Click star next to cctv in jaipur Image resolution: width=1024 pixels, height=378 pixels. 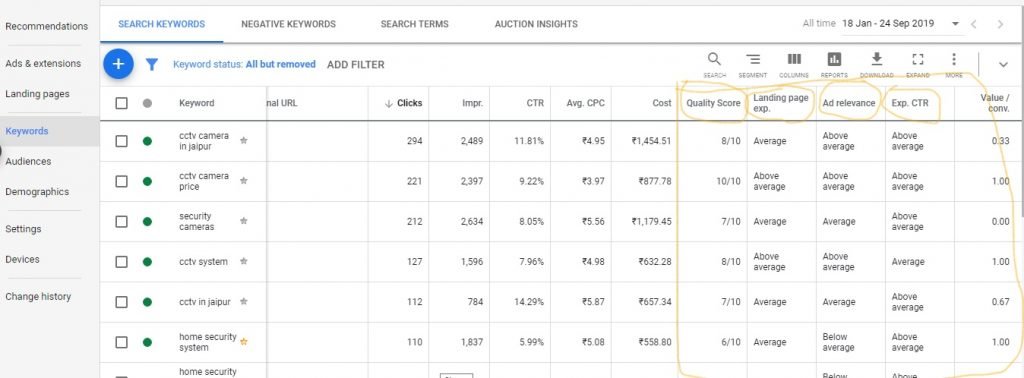click(x=244, y=302)
